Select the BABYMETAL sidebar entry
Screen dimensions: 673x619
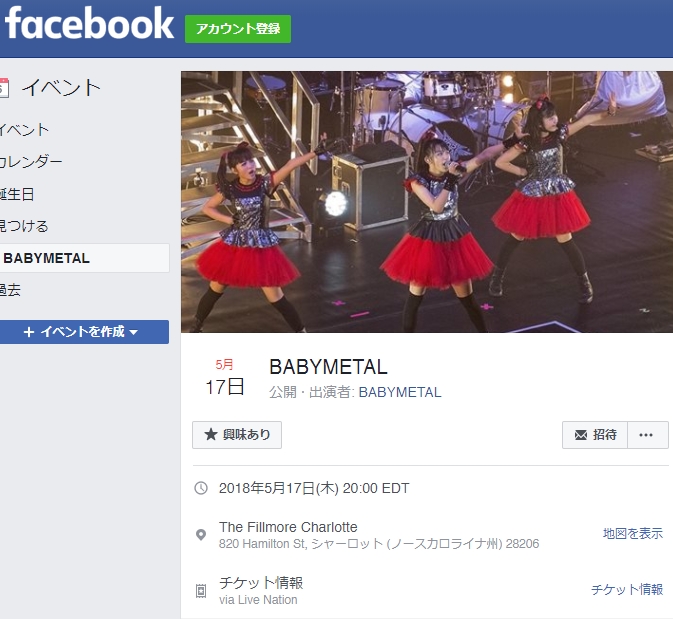84,258
